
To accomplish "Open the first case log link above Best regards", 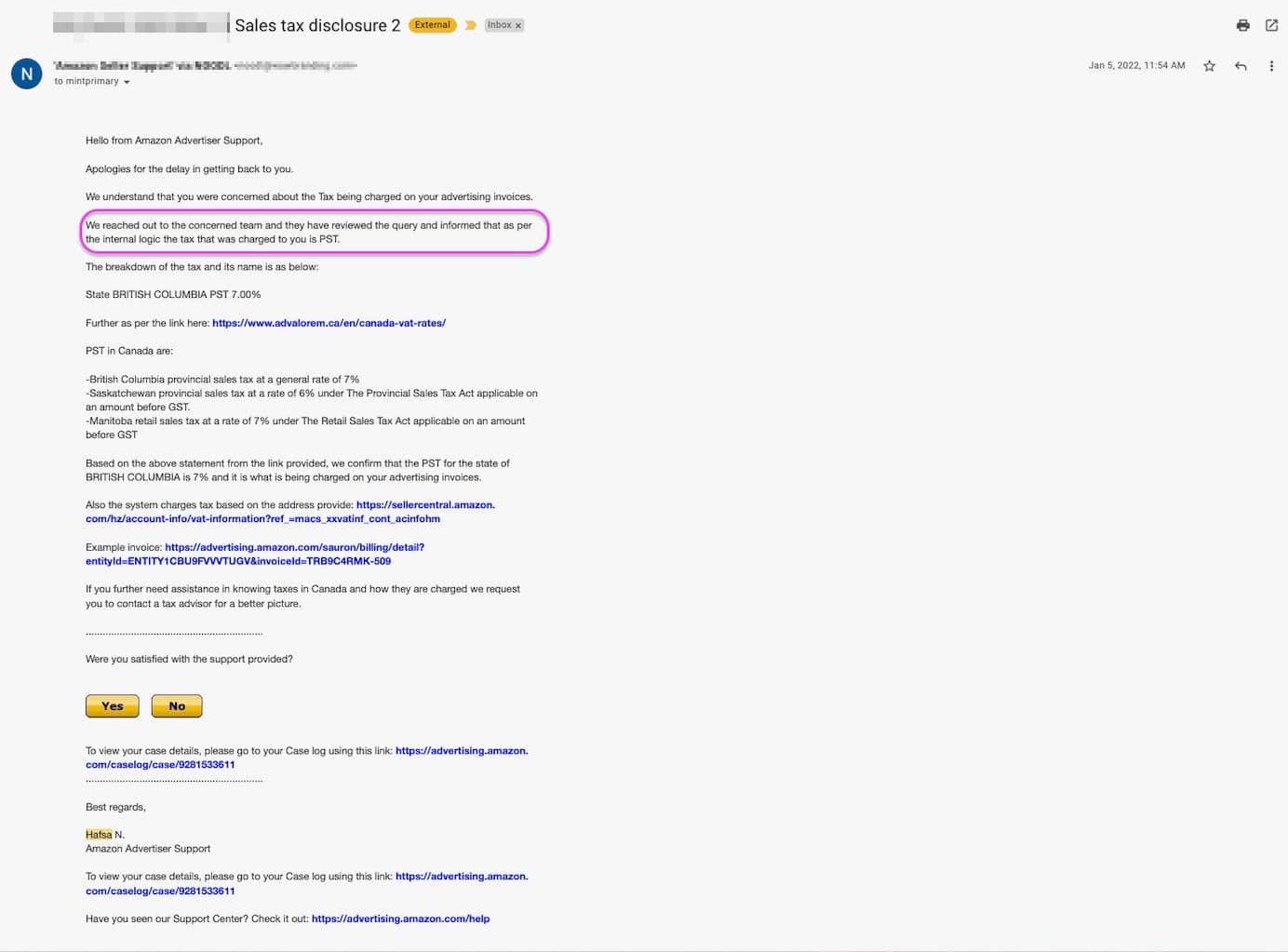I will pos(307,758).
